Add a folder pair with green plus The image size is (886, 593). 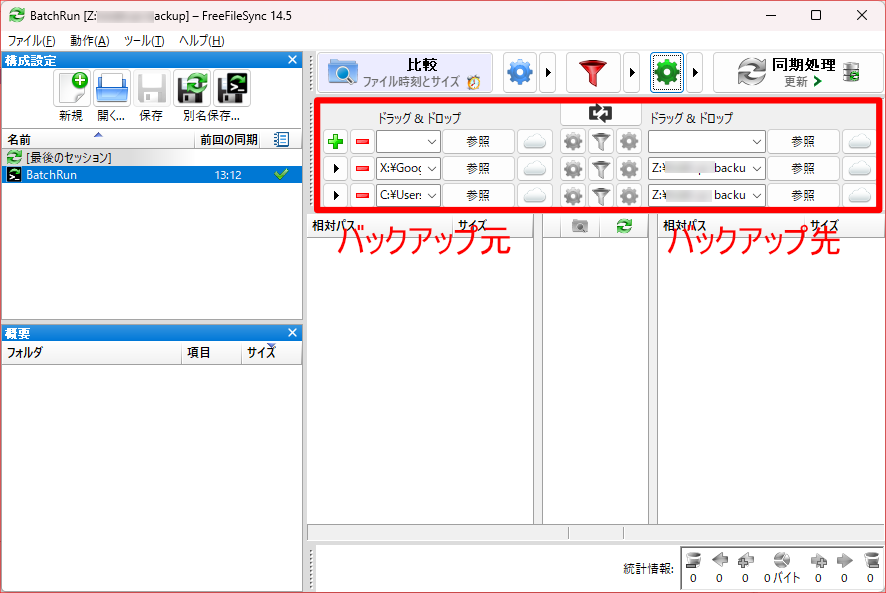tap(336, 142)
